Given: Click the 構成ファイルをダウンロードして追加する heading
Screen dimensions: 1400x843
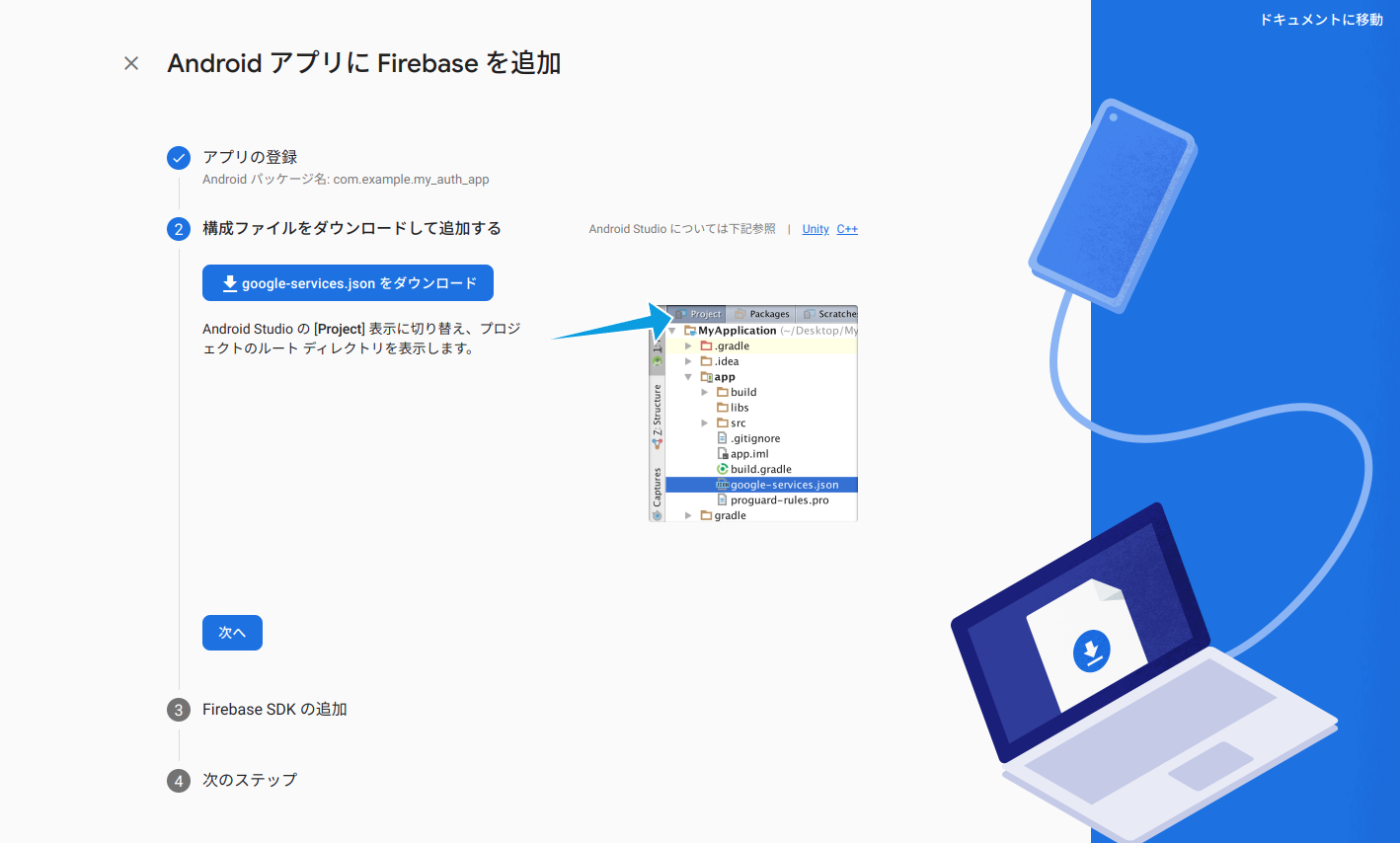Looking at the screenshot, I should 351,228.
